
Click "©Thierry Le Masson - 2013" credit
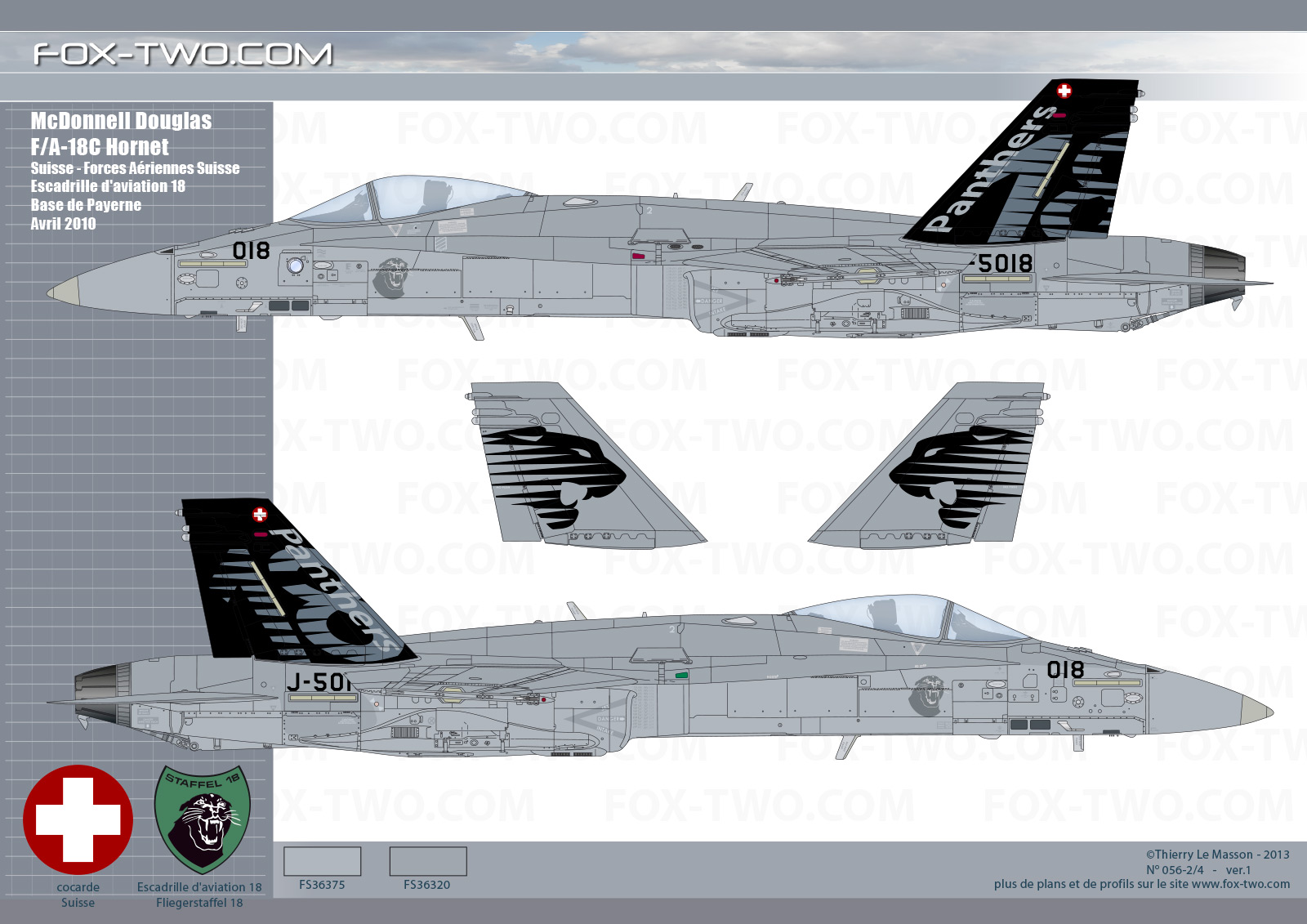pos(1217,855)
